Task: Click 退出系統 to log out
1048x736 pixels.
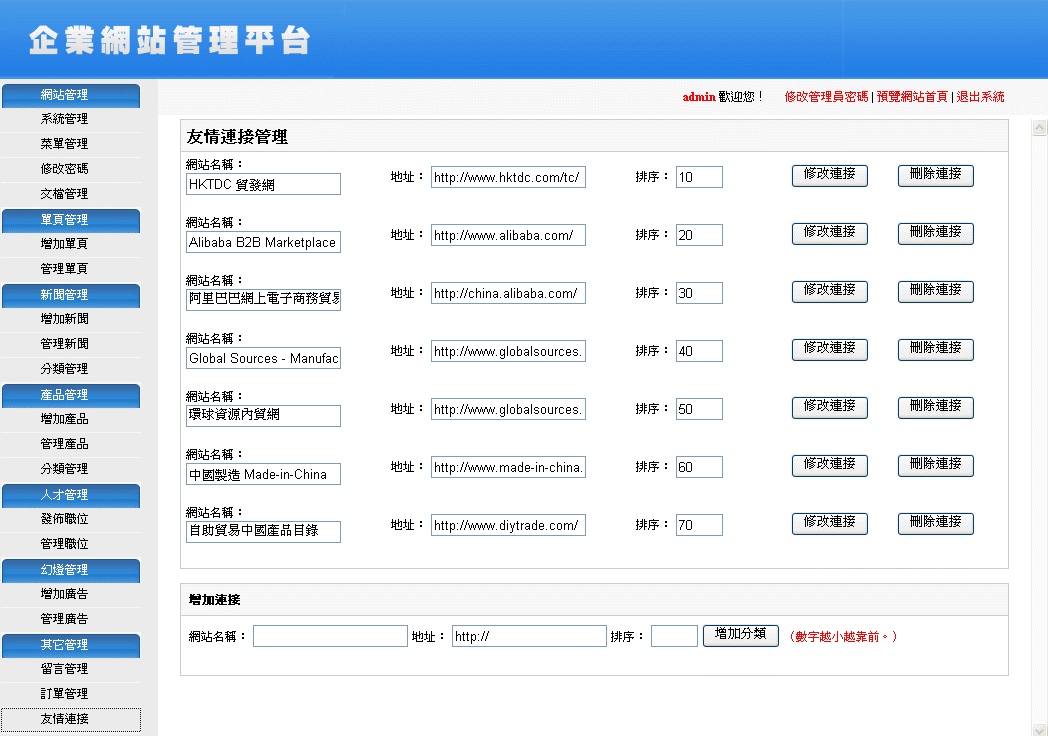Action: coord(980,97)
